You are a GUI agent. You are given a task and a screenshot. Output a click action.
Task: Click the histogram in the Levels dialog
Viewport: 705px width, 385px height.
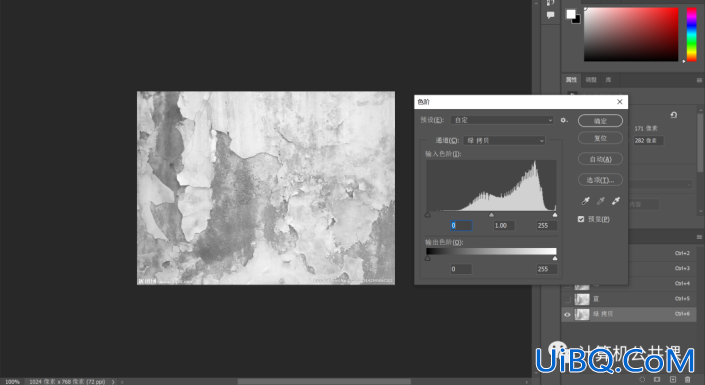click(491, 185)
